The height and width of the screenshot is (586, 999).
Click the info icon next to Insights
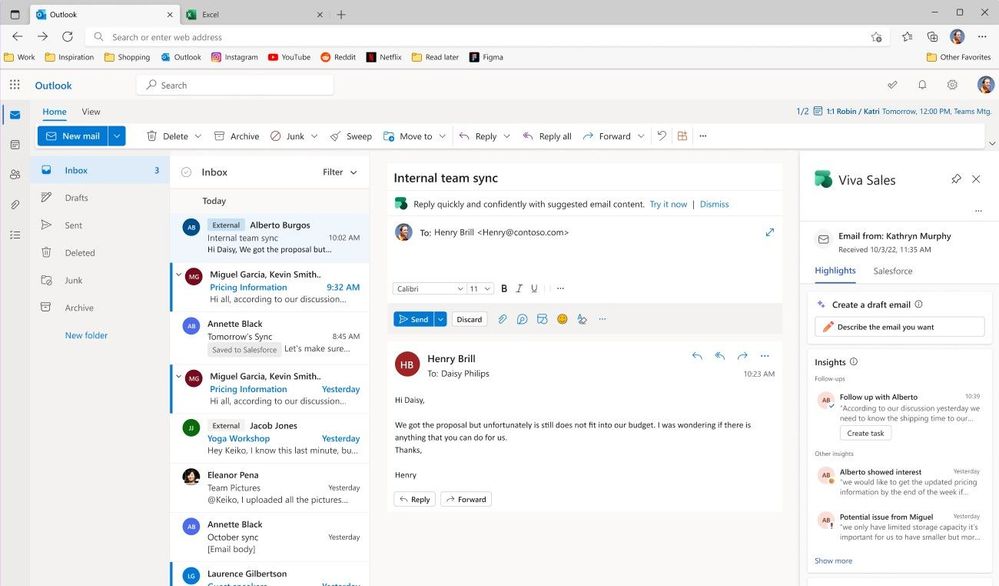click(854, 362)
